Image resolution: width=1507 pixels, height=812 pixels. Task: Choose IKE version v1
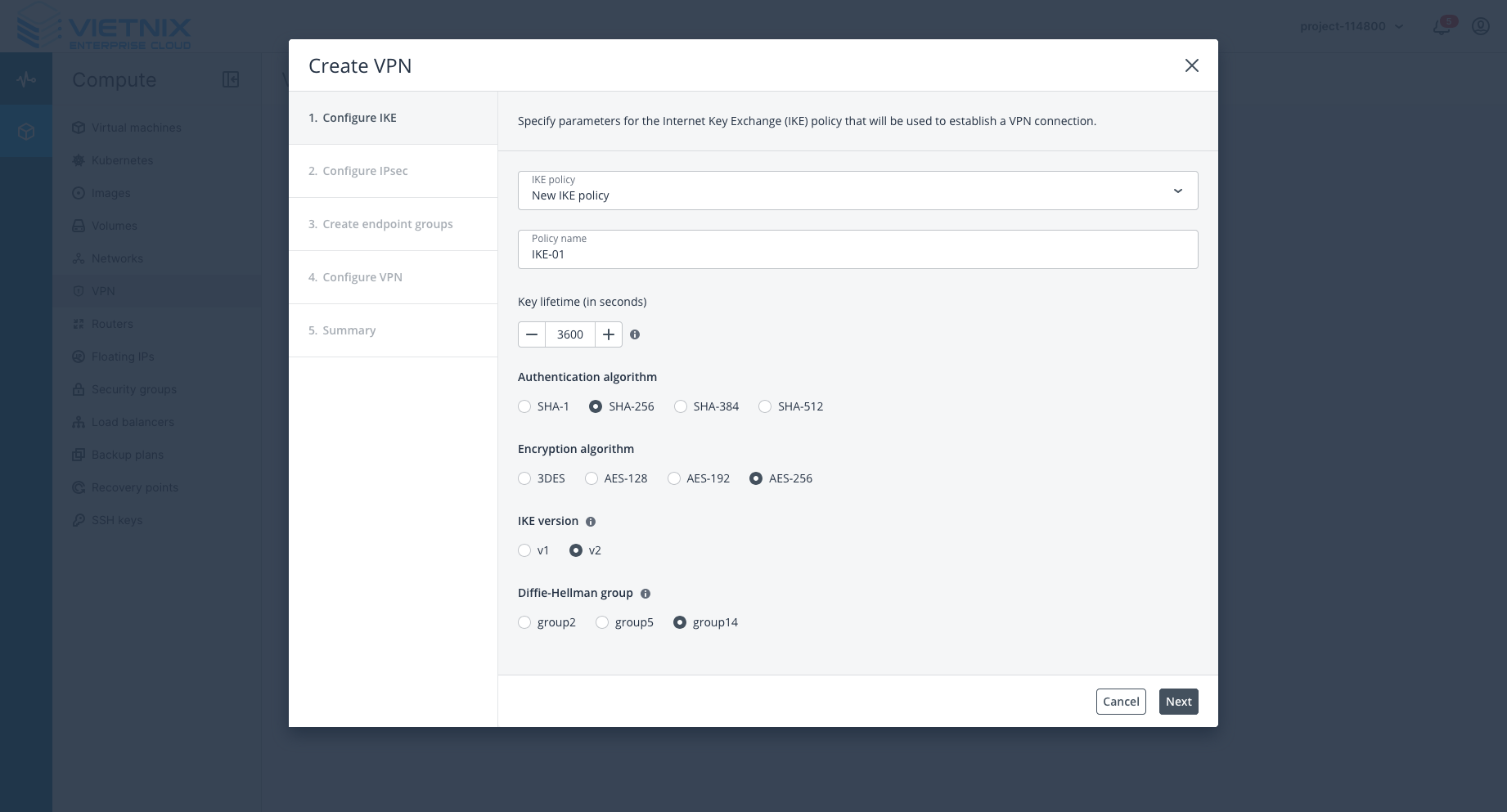(524, 550)
